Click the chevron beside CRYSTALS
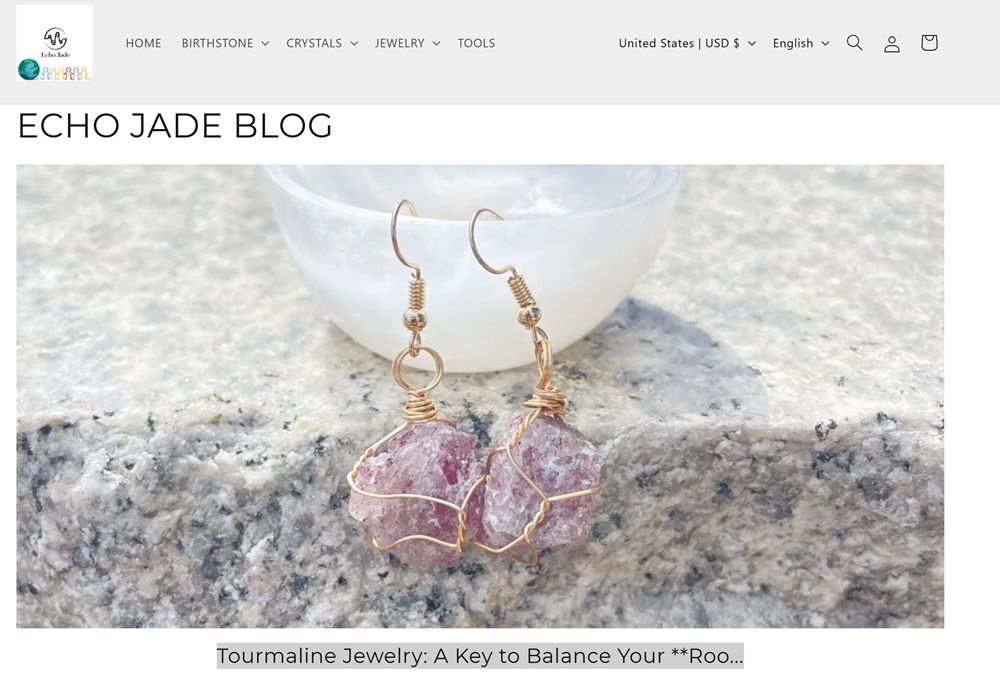1000x676 pixels. pos(354,43)
